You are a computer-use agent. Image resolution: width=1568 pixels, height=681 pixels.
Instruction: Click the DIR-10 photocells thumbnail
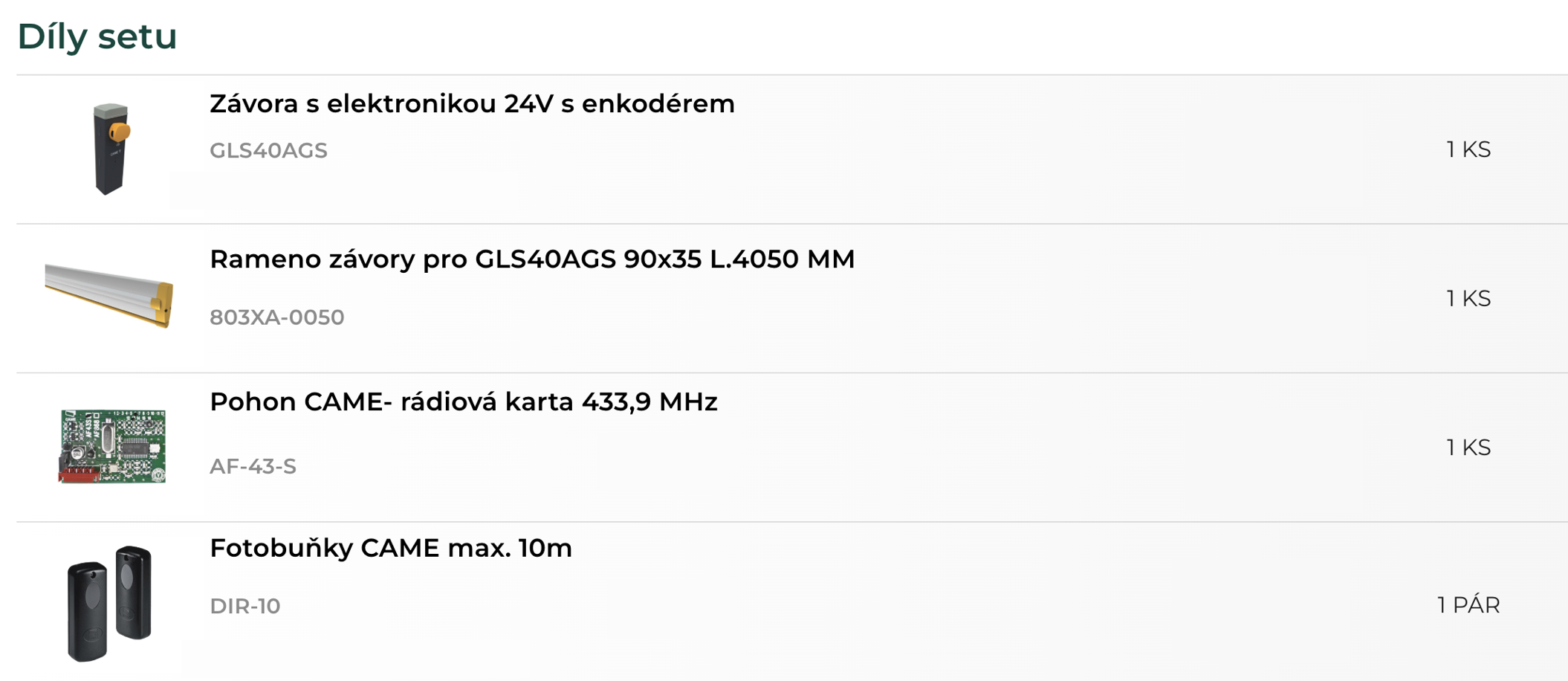(110, 604)
